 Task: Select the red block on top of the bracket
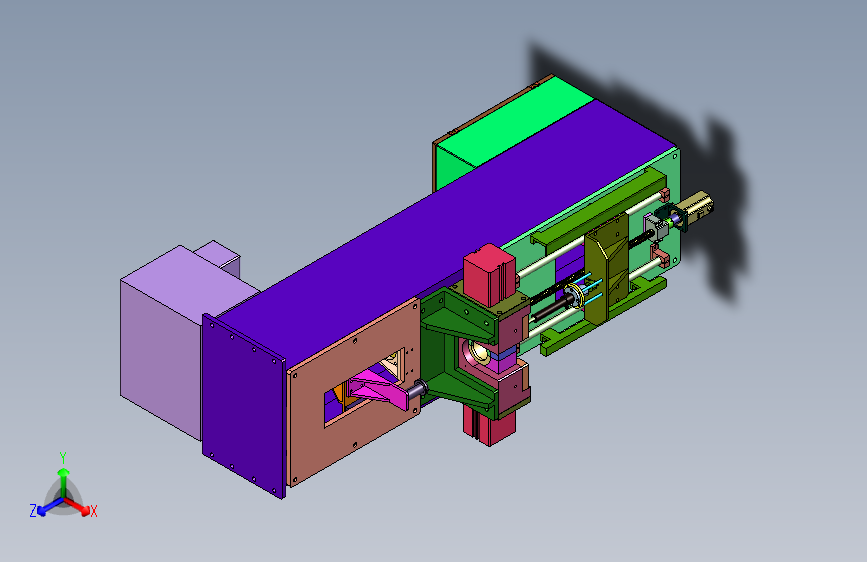(x=489, y=274)
